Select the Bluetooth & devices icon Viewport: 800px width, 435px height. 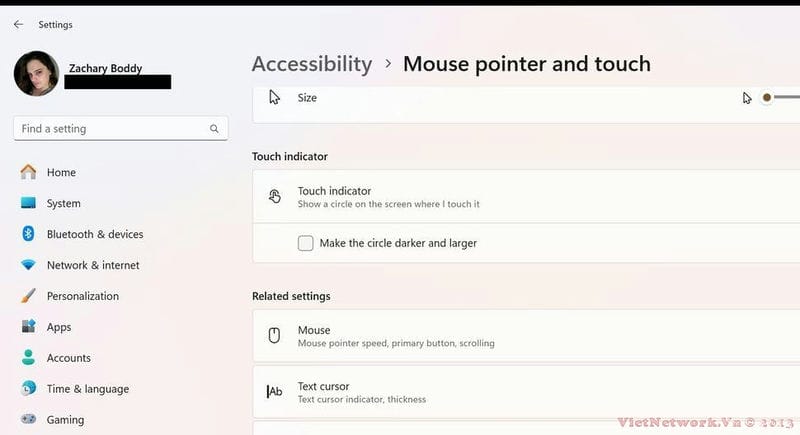(x=29, y=234)
